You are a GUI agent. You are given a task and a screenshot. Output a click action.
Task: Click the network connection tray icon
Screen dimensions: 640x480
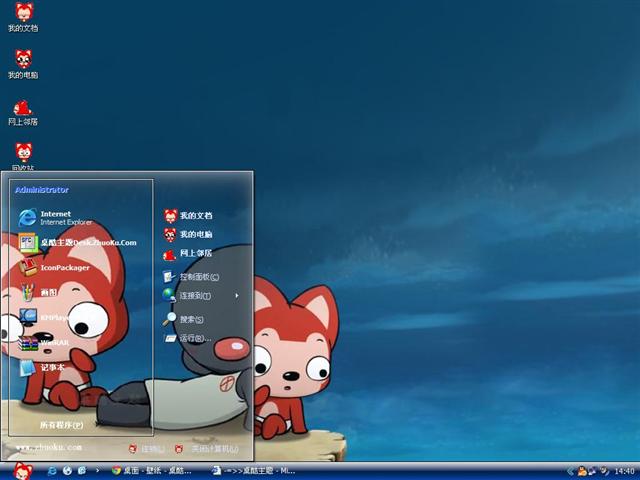click(x=592, y=471)
